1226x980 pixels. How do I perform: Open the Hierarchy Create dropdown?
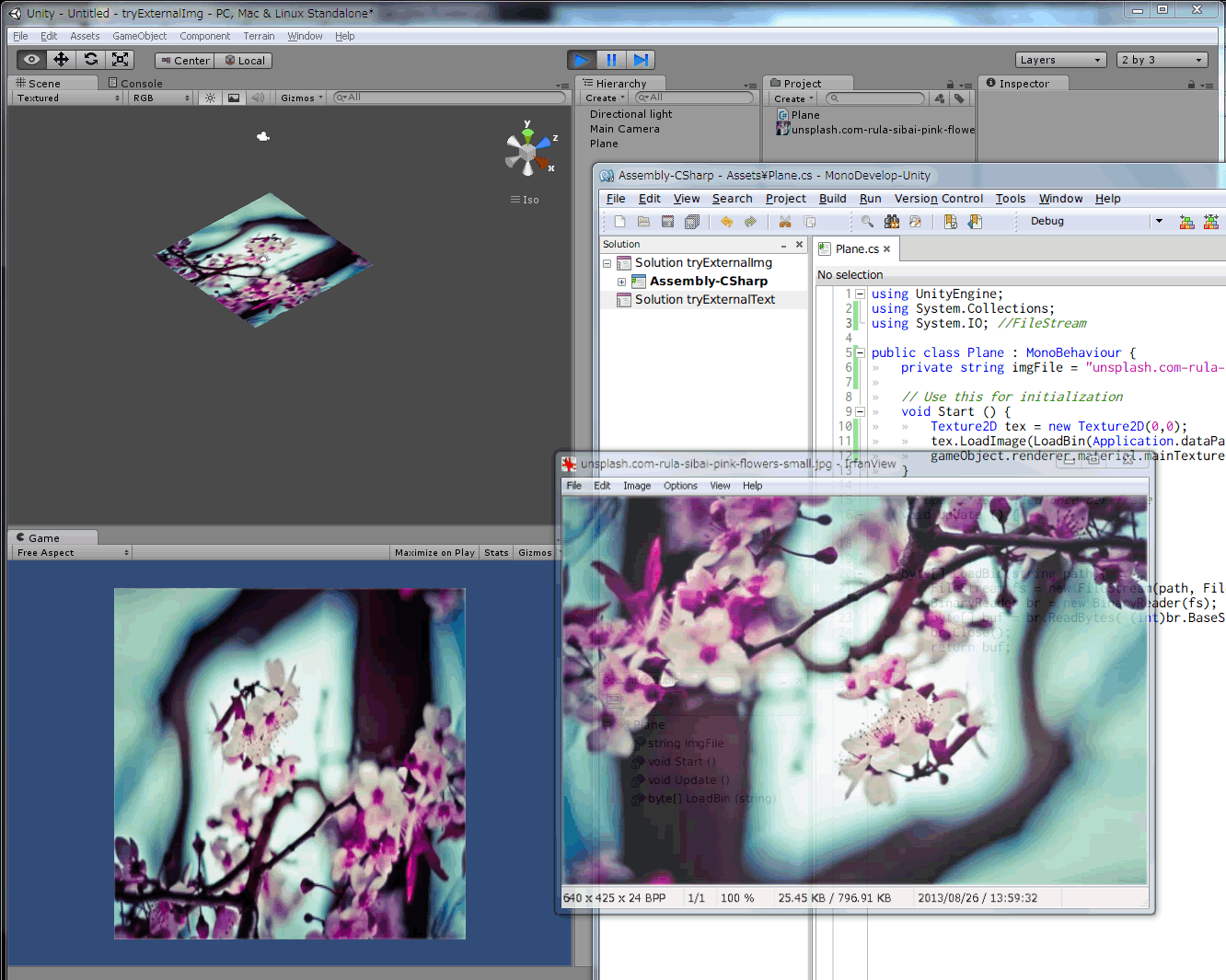coord(605,98)
